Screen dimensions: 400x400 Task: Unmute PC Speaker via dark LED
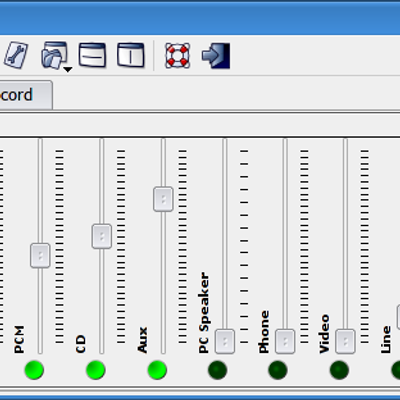coord(218,370)
